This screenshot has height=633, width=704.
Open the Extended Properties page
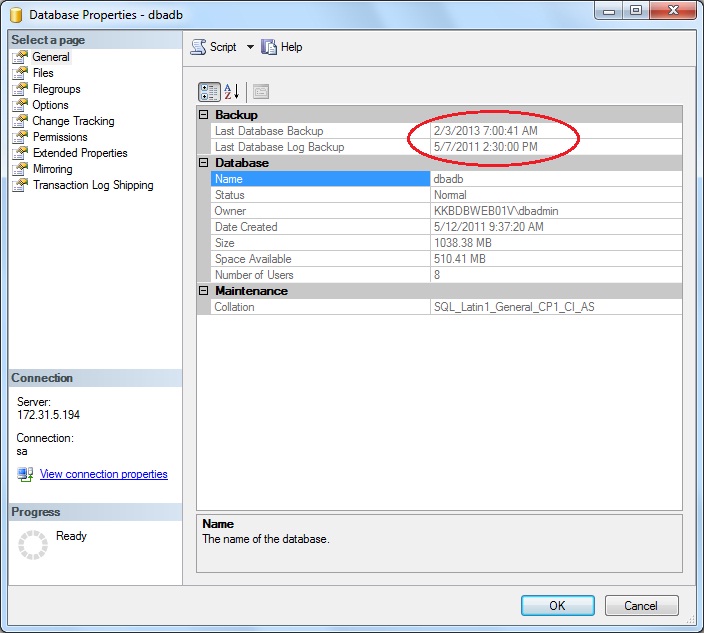click(80, 153)
